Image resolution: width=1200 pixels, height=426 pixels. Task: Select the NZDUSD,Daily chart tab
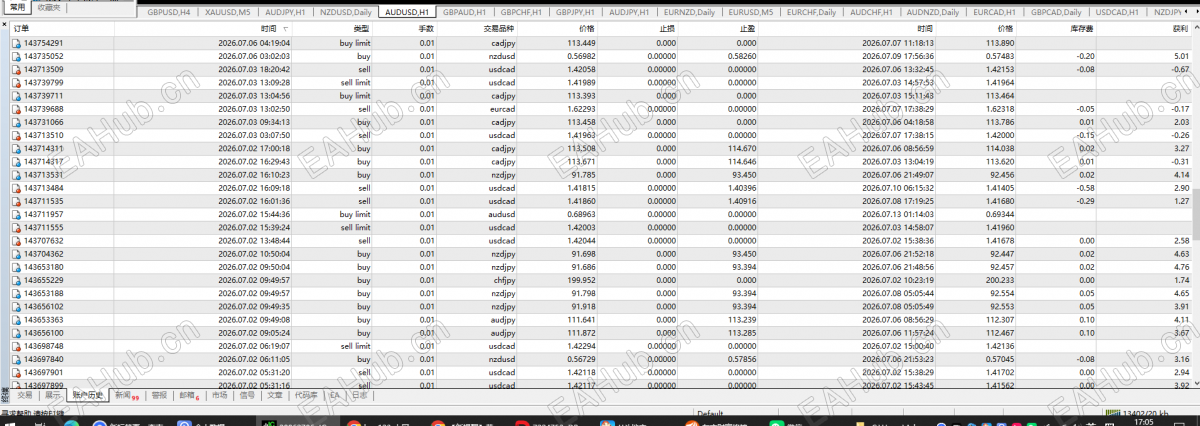pyautogui.click(x=345, y=12)
